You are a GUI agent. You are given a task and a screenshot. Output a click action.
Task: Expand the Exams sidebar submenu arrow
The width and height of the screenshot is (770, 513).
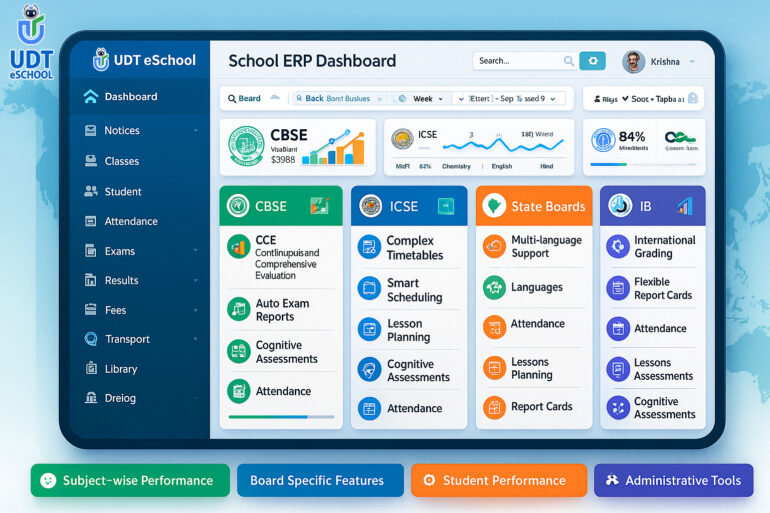196,251
